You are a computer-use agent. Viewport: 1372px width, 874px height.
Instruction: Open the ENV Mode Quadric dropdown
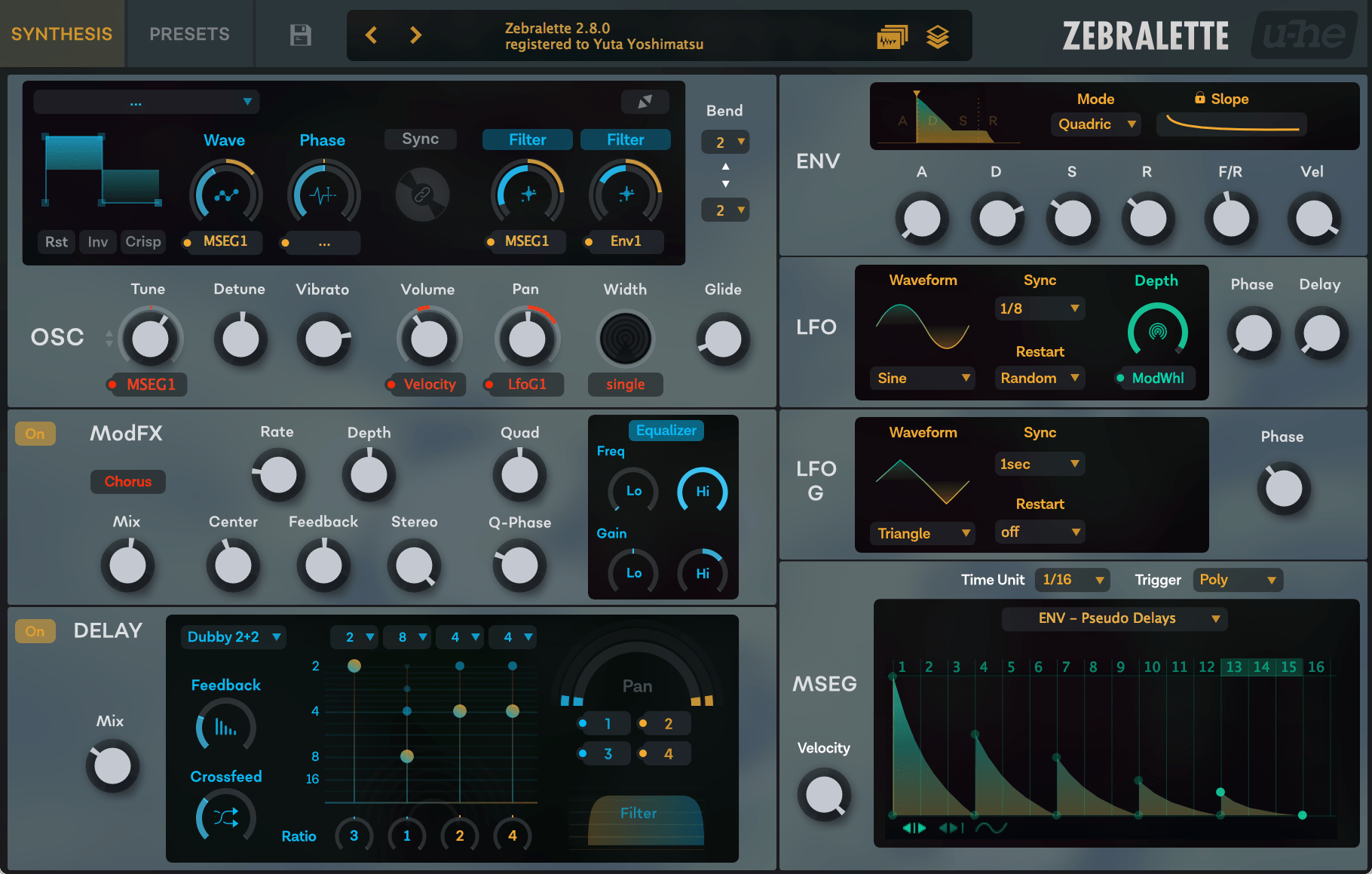1095,124
